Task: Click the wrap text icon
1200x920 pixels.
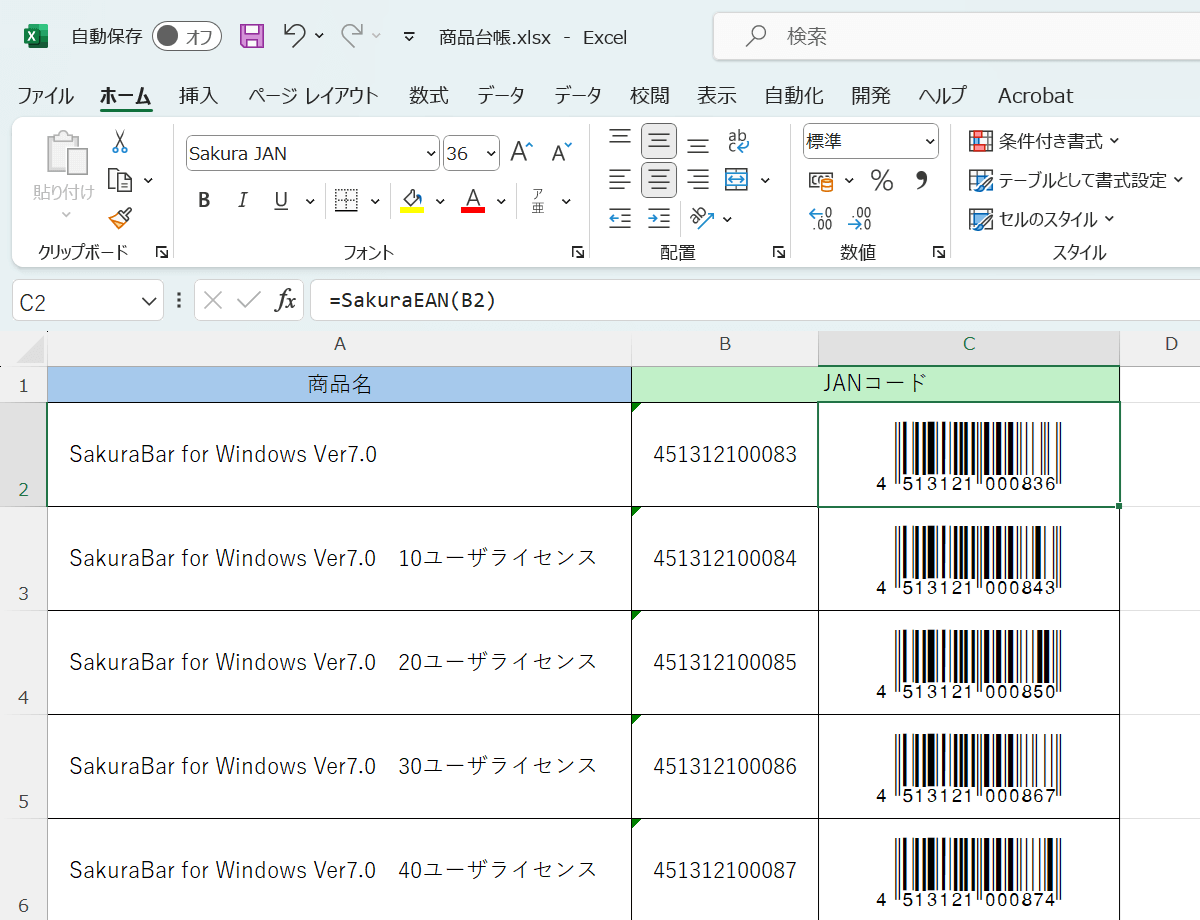Action: (x=738, y=140)
